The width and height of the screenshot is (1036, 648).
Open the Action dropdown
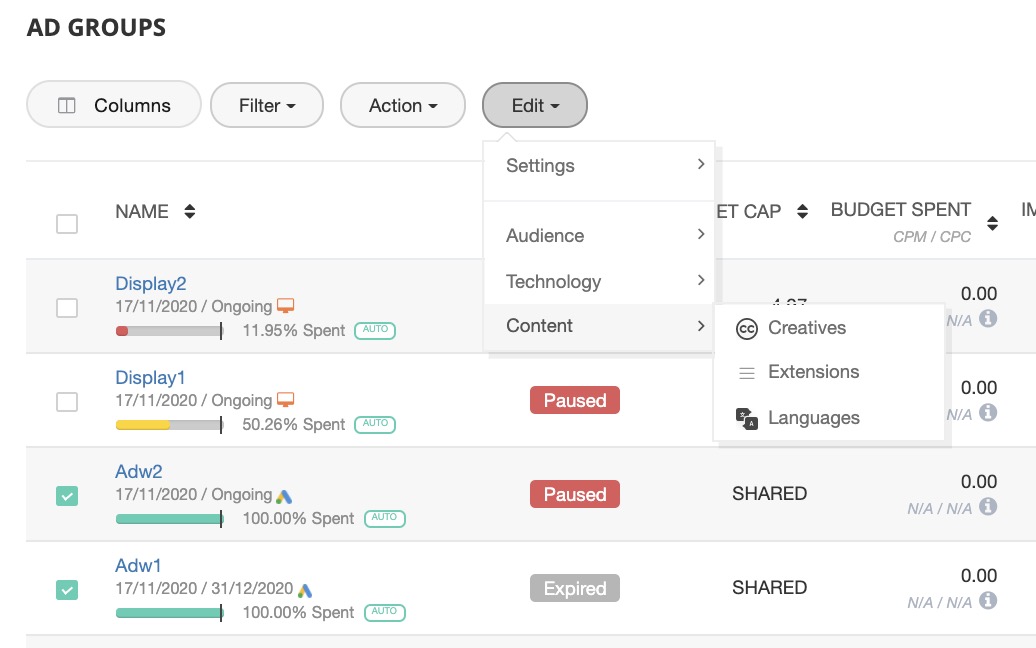tap(403, 105)
